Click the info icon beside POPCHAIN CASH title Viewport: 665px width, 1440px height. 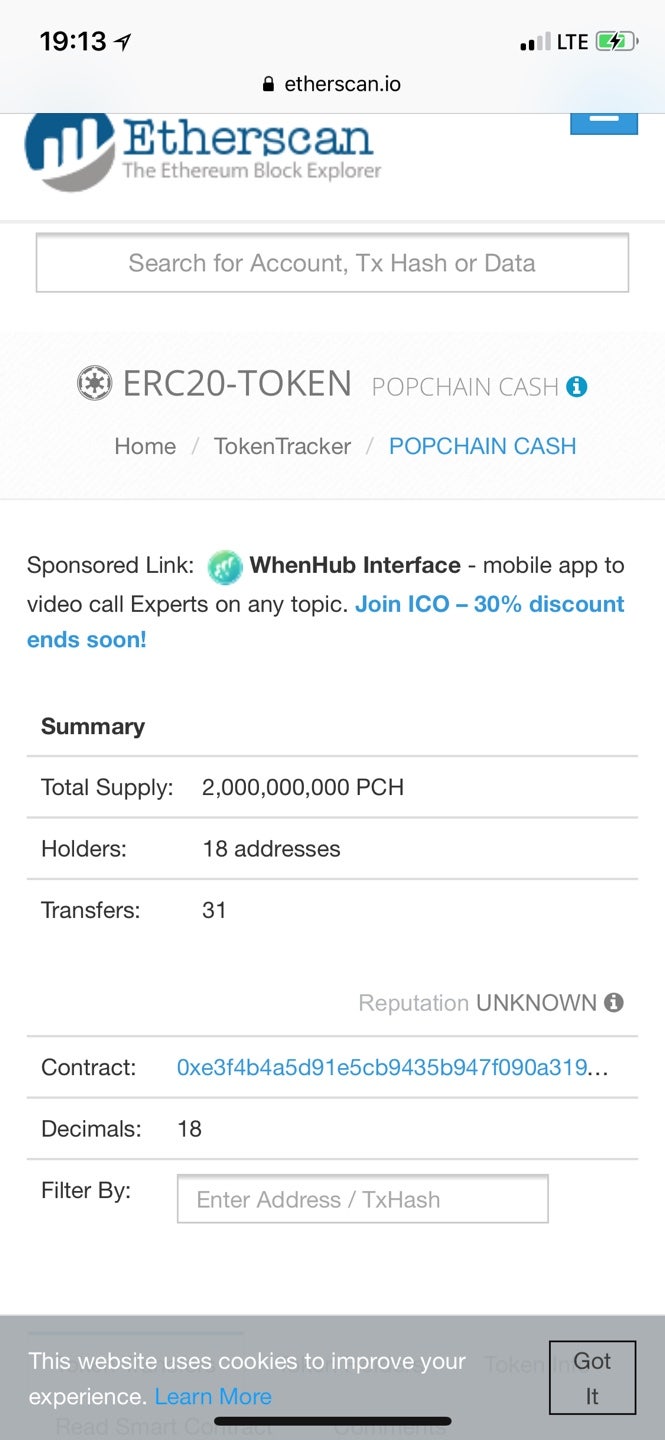(576, 386)
